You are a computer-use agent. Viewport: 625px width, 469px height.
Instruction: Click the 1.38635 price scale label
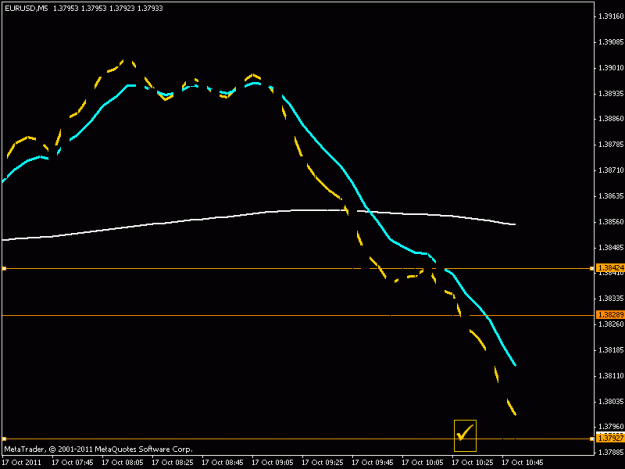click(611, 196)
